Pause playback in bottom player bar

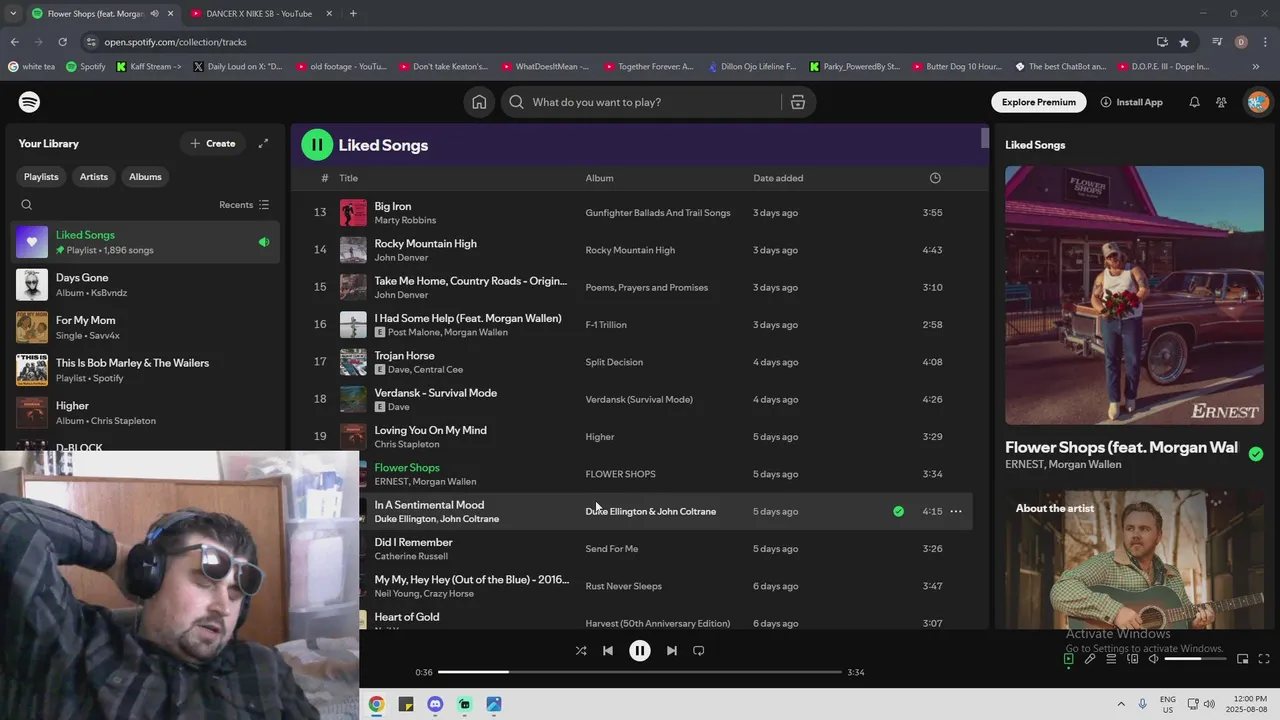640,650
